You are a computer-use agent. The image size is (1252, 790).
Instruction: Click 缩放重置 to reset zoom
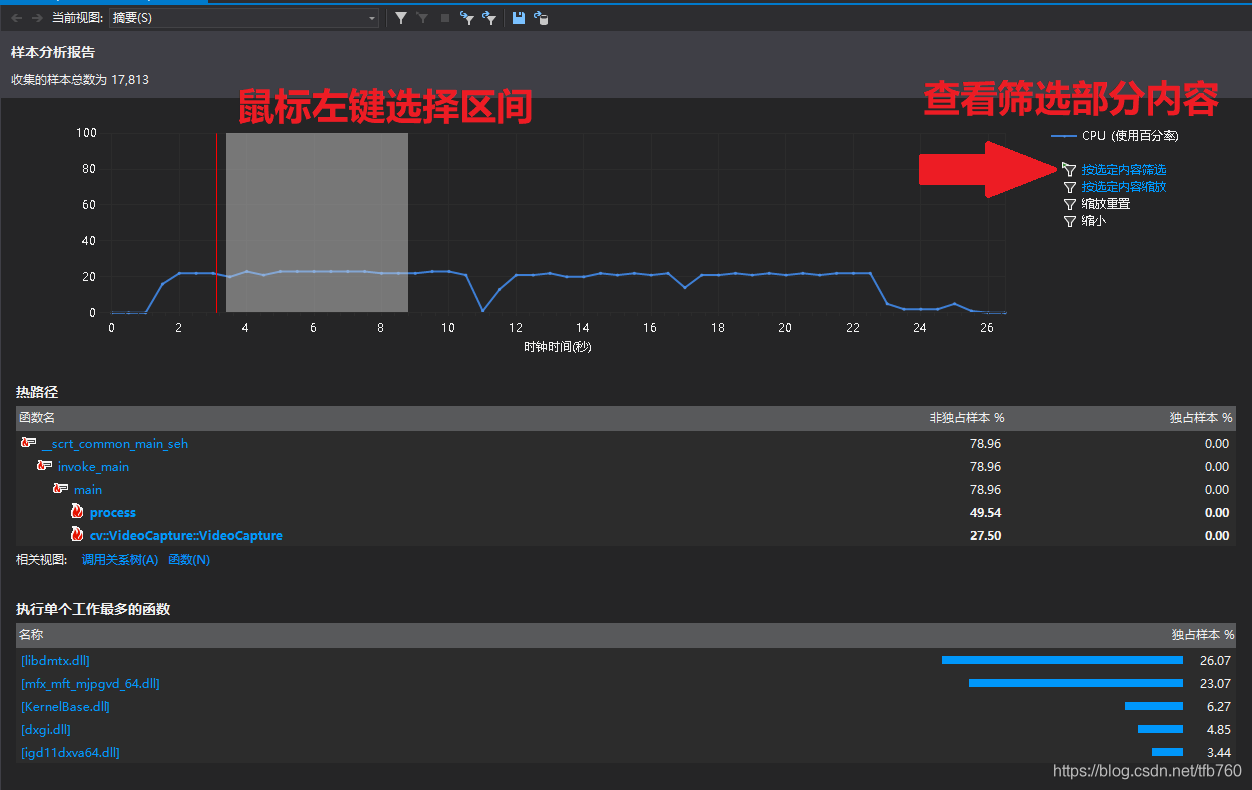click(1106, 204)
